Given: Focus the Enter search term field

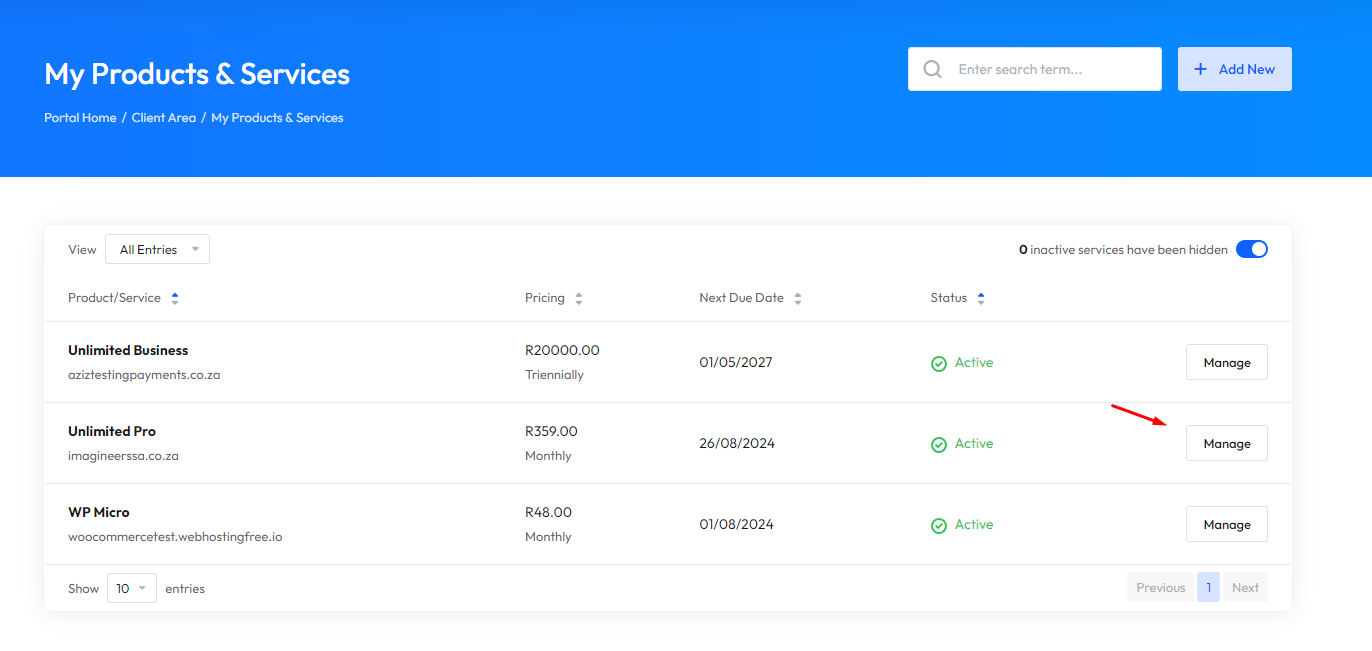Looking at the screenshot, I should 1050,69.
